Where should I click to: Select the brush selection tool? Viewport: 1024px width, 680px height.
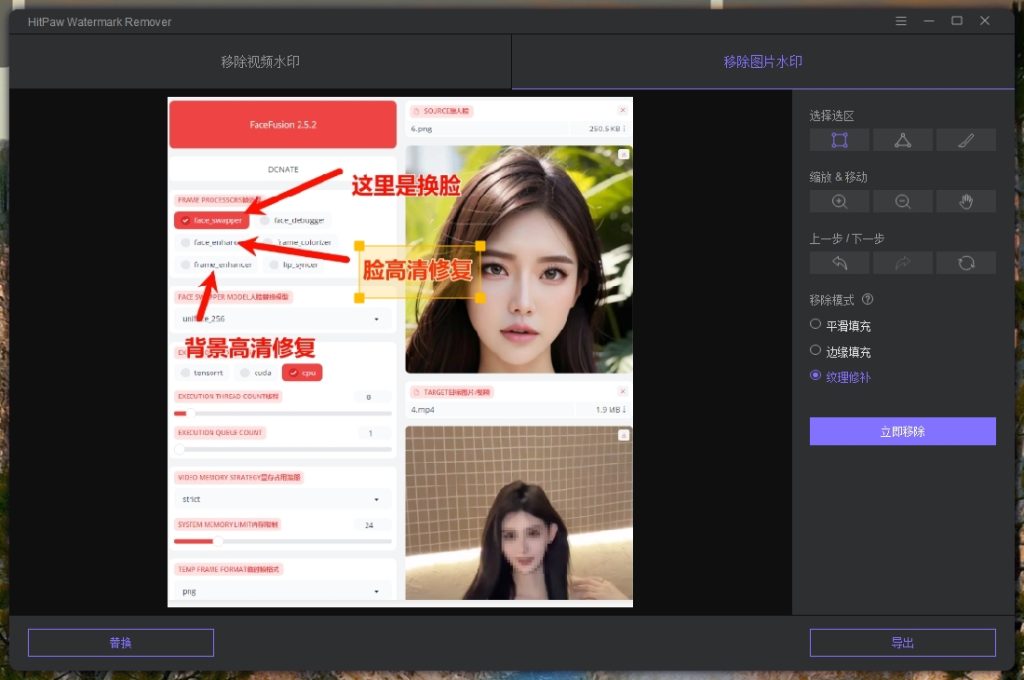[x=966, y=140]
